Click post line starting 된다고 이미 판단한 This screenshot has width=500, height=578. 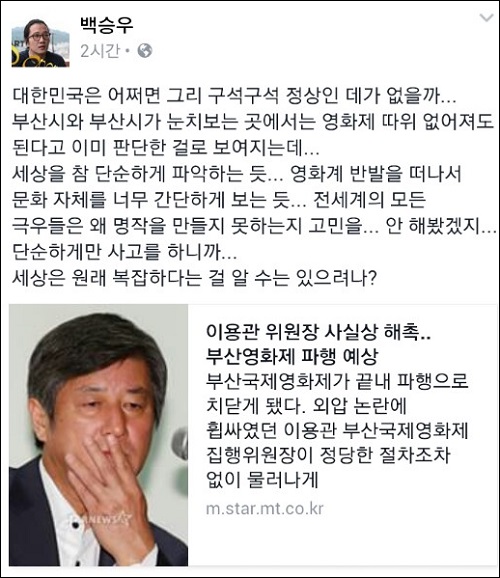pos(166,147)
